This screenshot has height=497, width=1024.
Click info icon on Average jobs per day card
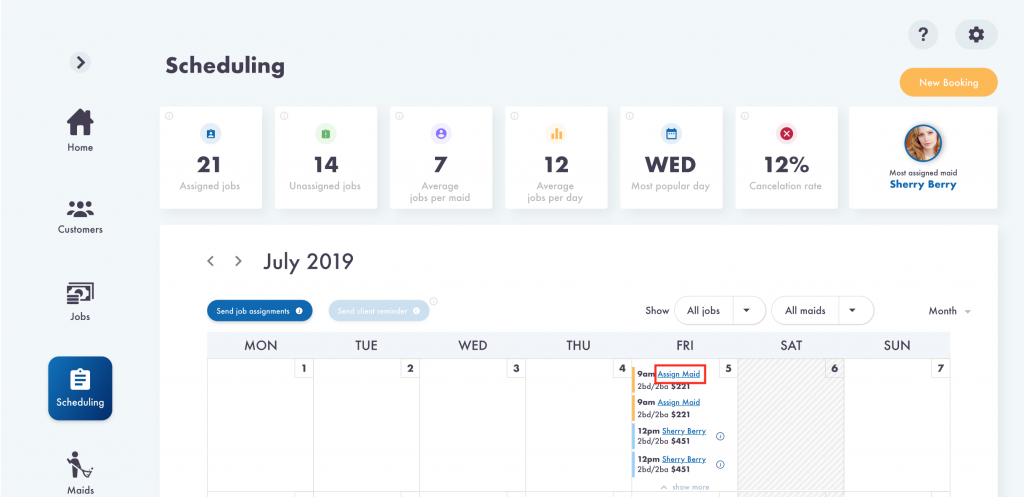(515, 116)
